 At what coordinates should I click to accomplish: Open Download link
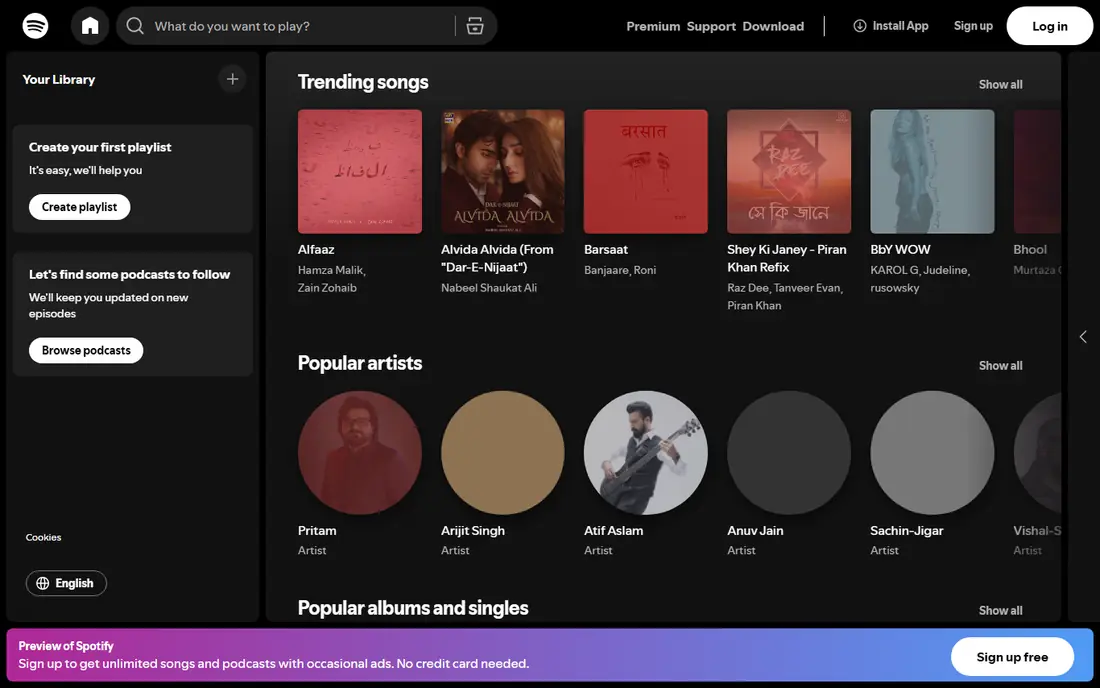773,26
